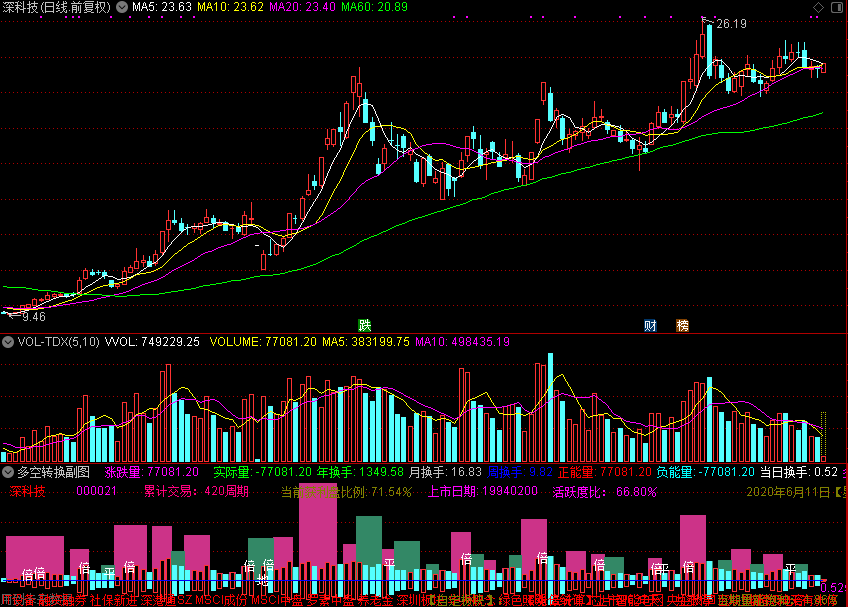The image size is (848, 607).
Task: Click the stock code 000021
Action: (x=97, y=492)
